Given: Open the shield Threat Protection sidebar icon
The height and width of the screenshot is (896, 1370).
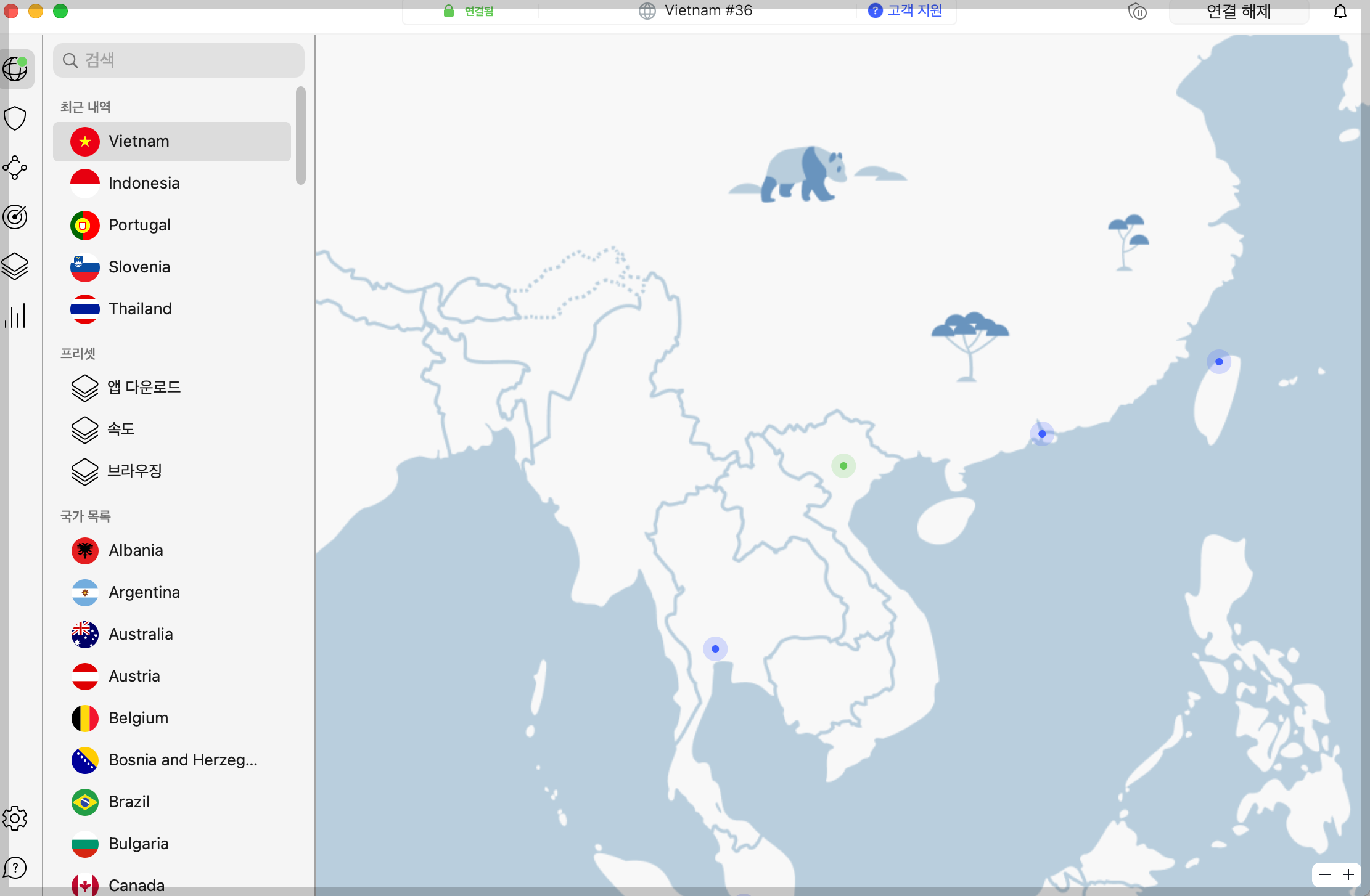Looking at the screenshot, I should pos(15,118).
